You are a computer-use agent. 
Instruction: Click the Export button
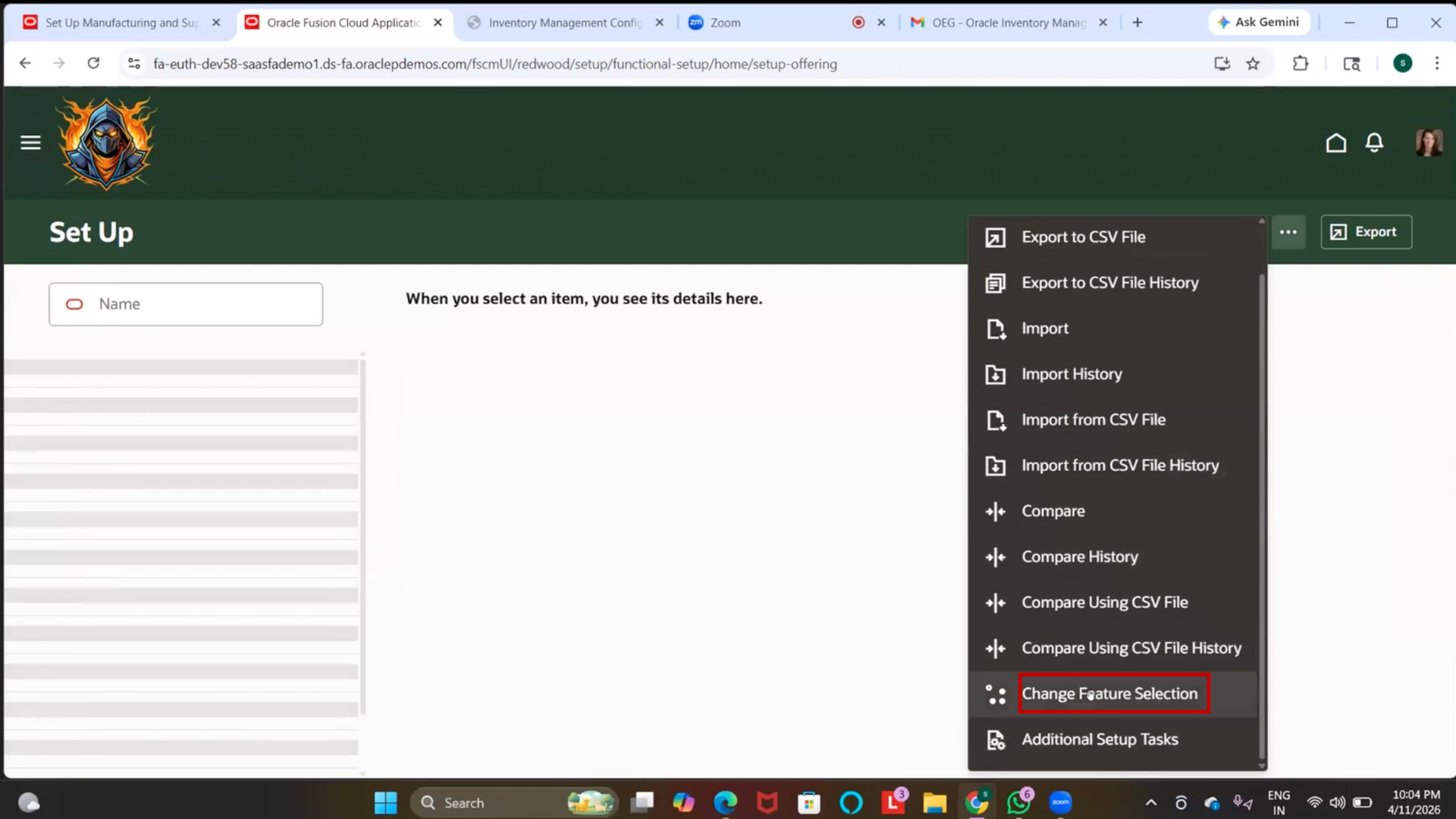click(x=1366, y=232)
